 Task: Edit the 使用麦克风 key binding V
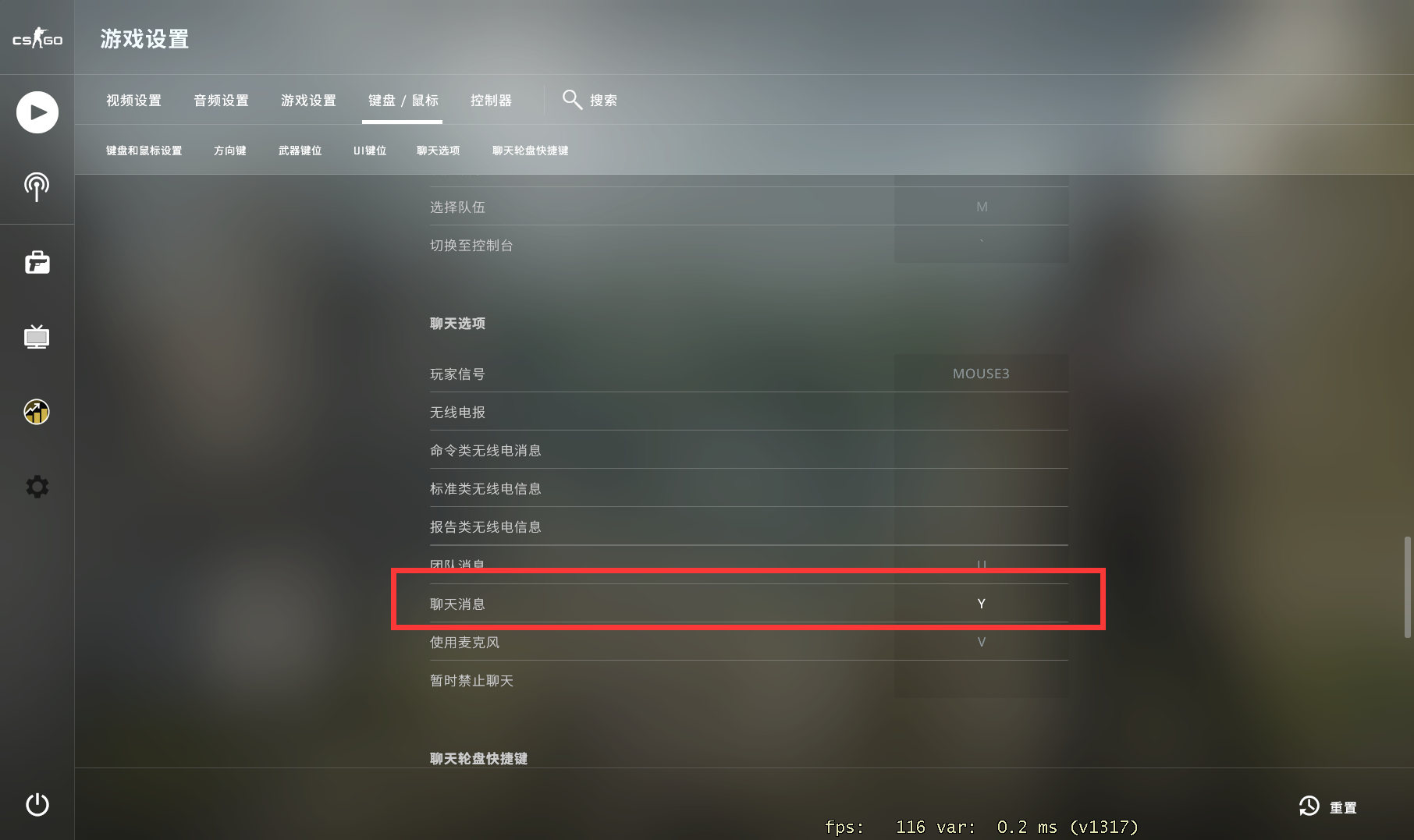coord(981,642)
